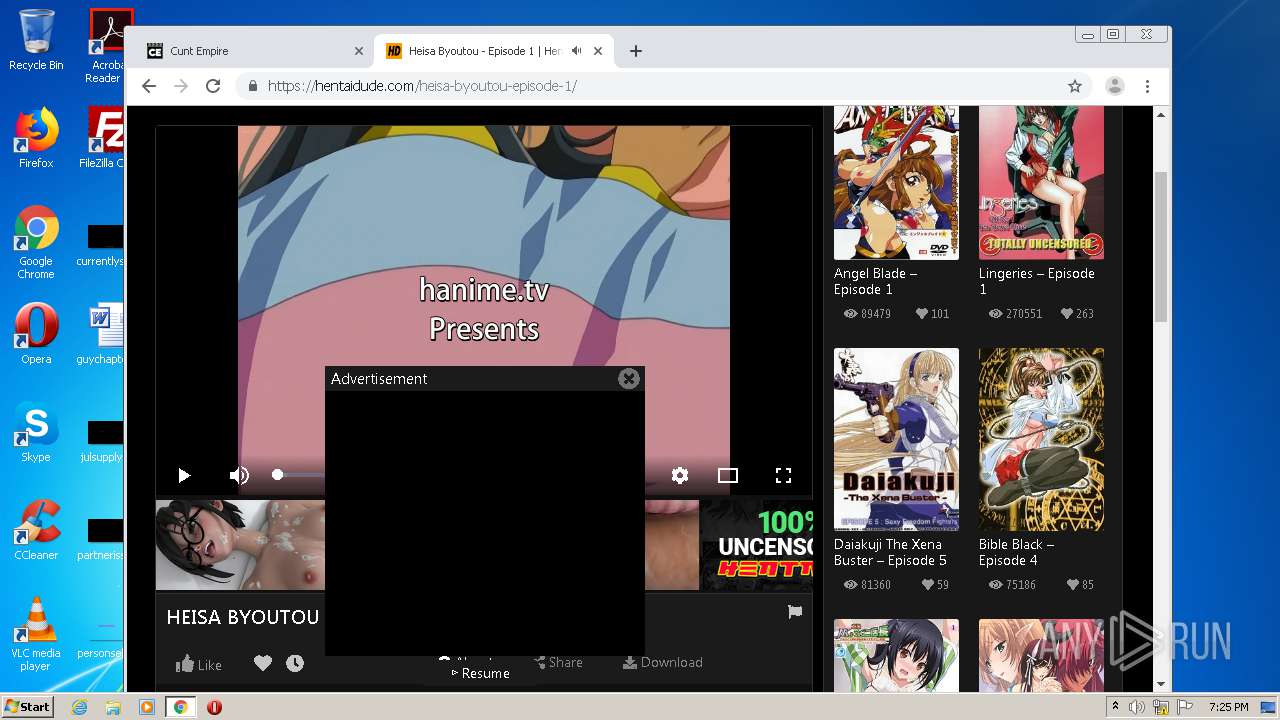The height and width of the screenshot is (720, 1280).
Task: Go back using the browser back arrow
Action: [149, 86]
